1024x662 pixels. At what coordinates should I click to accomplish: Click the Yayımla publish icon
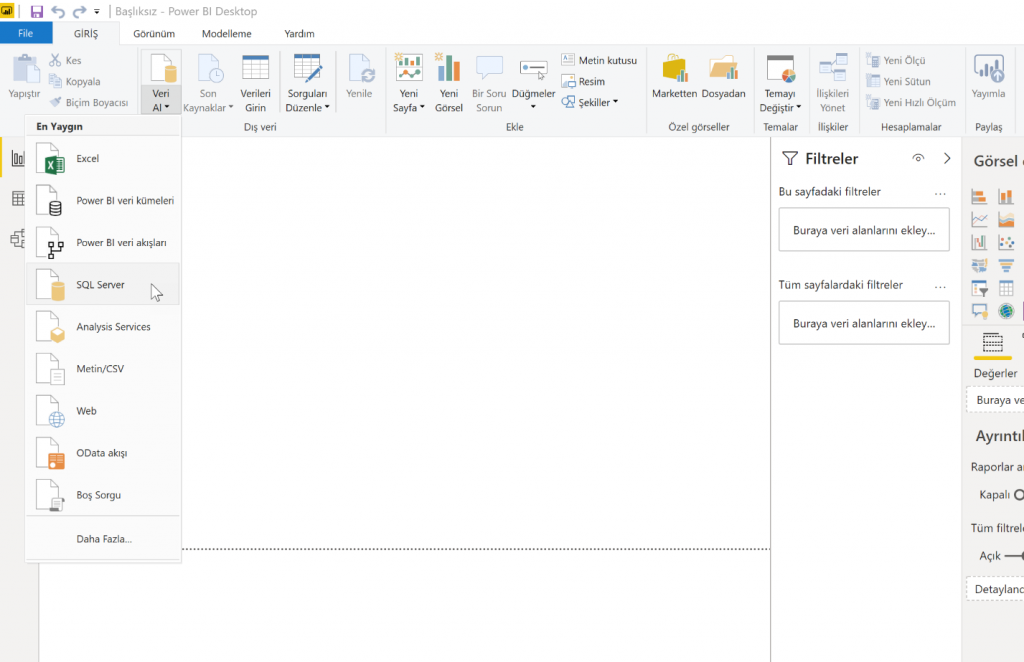(988, 68)
